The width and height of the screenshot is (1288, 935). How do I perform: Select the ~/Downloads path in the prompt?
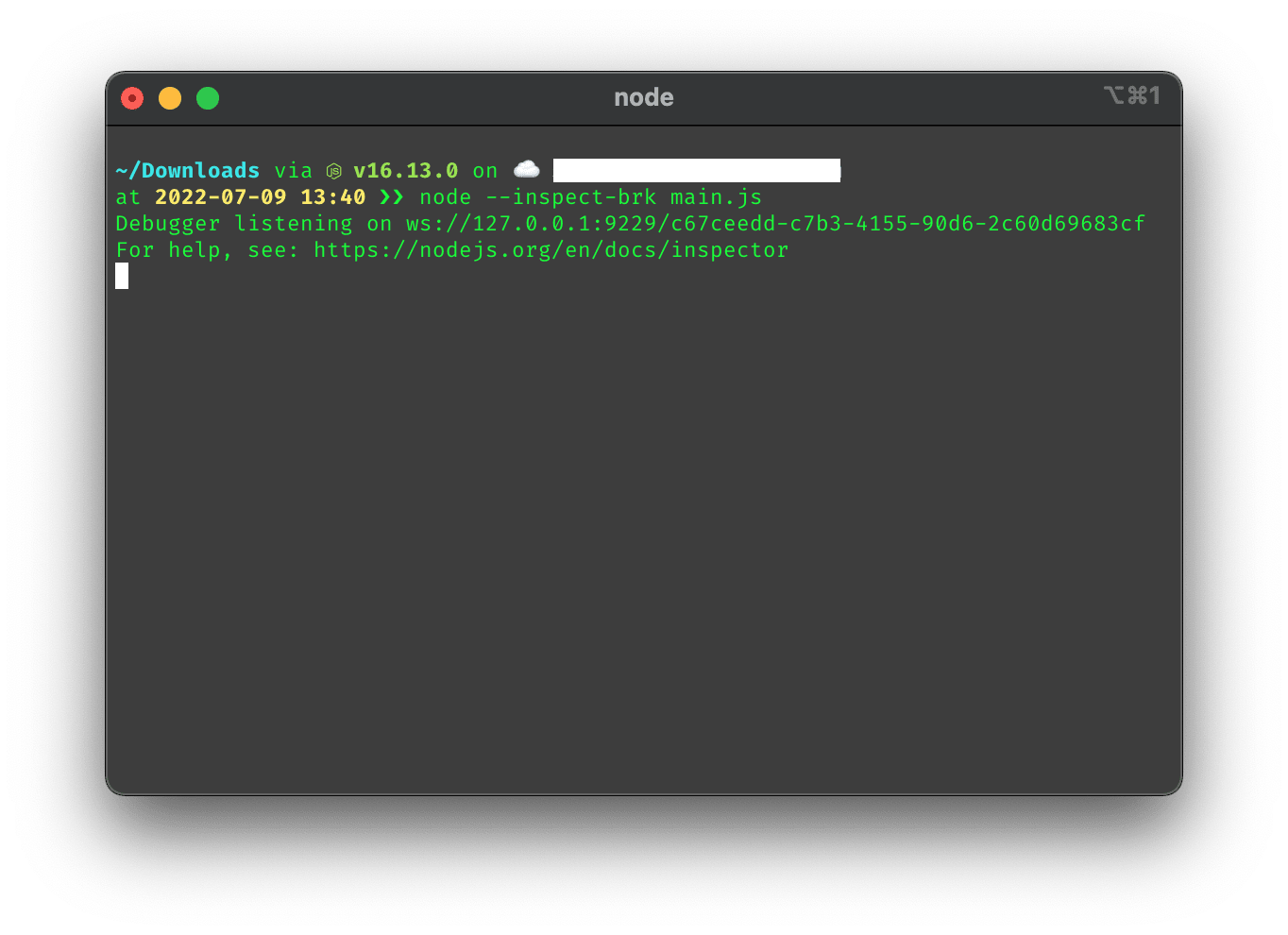click(x=187, y=170)
